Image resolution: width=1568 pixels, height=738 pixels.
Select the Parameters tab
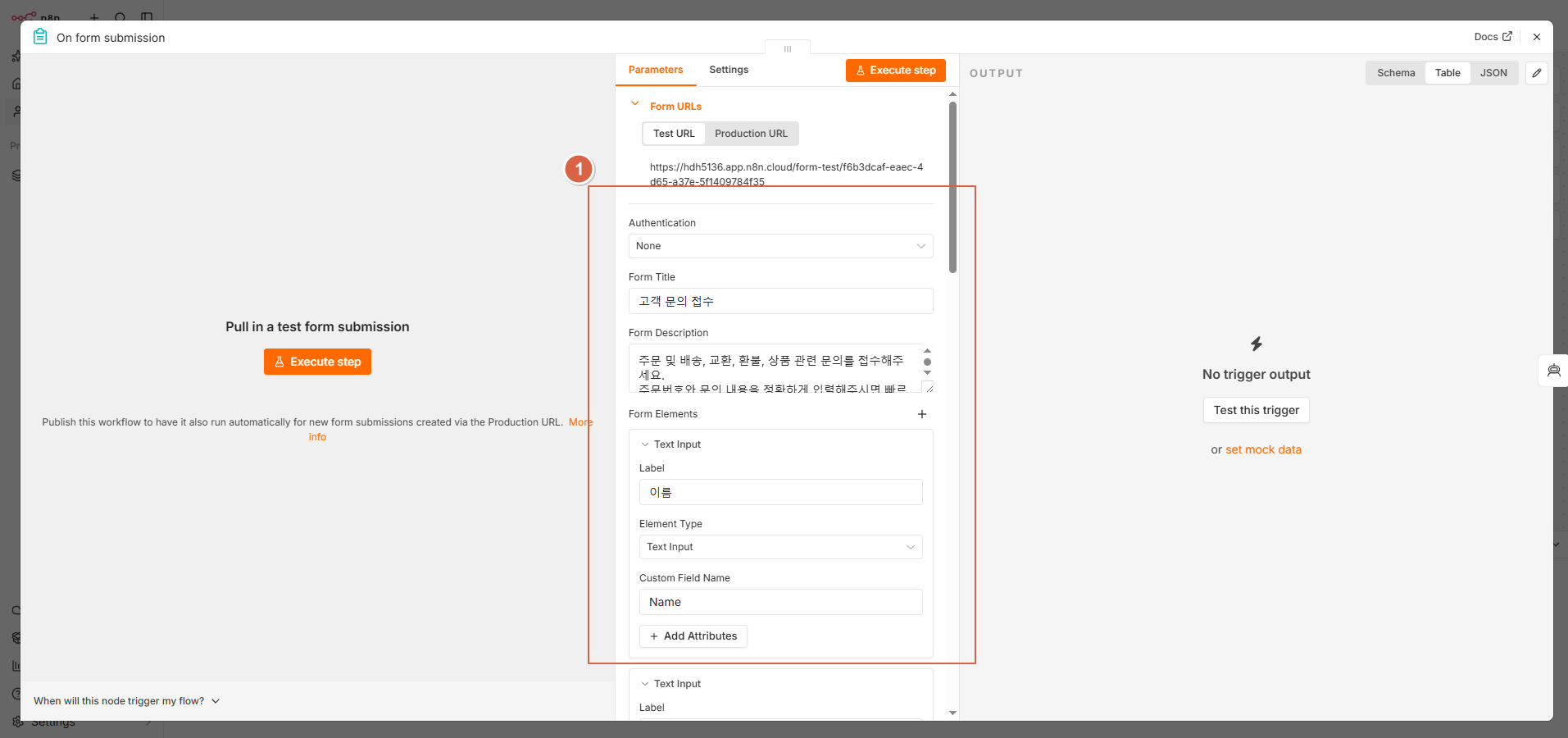tap(656, 70)
